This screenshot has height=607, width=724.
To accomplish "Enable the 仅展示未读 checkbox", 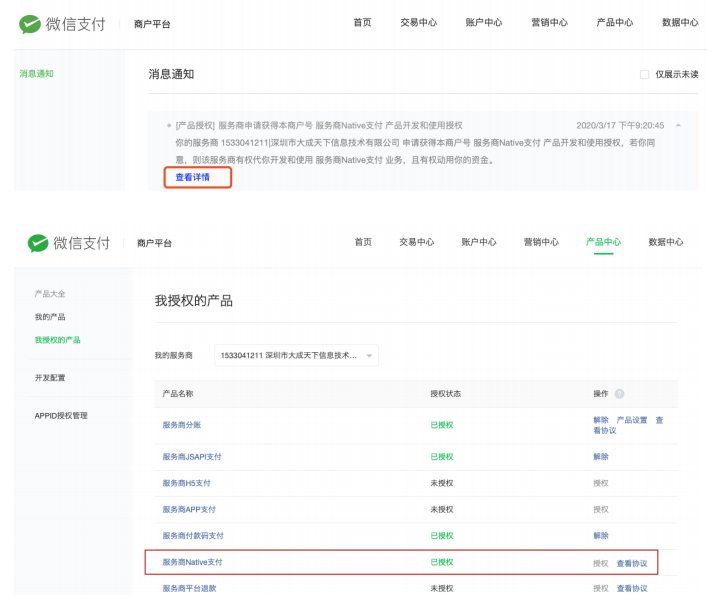I will [644, 74].
